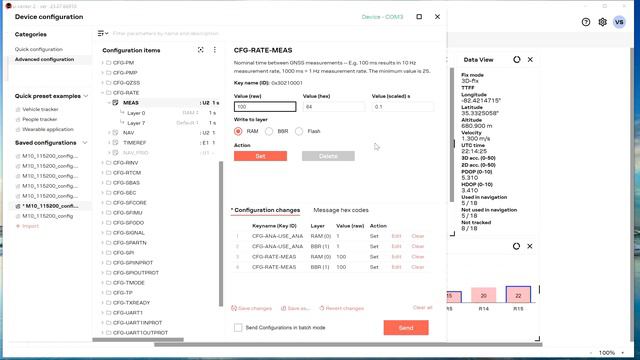Open the first M10_115200_config saved file

tap(47, 156)
